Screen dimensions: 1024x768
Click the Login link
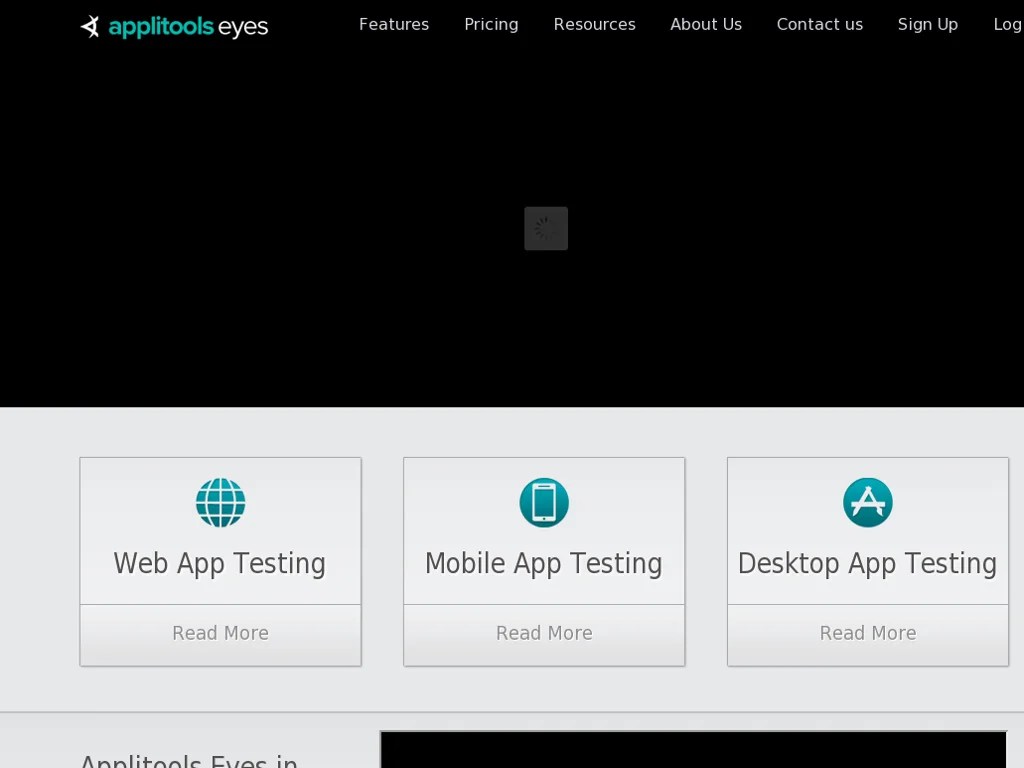(1008, 24)
